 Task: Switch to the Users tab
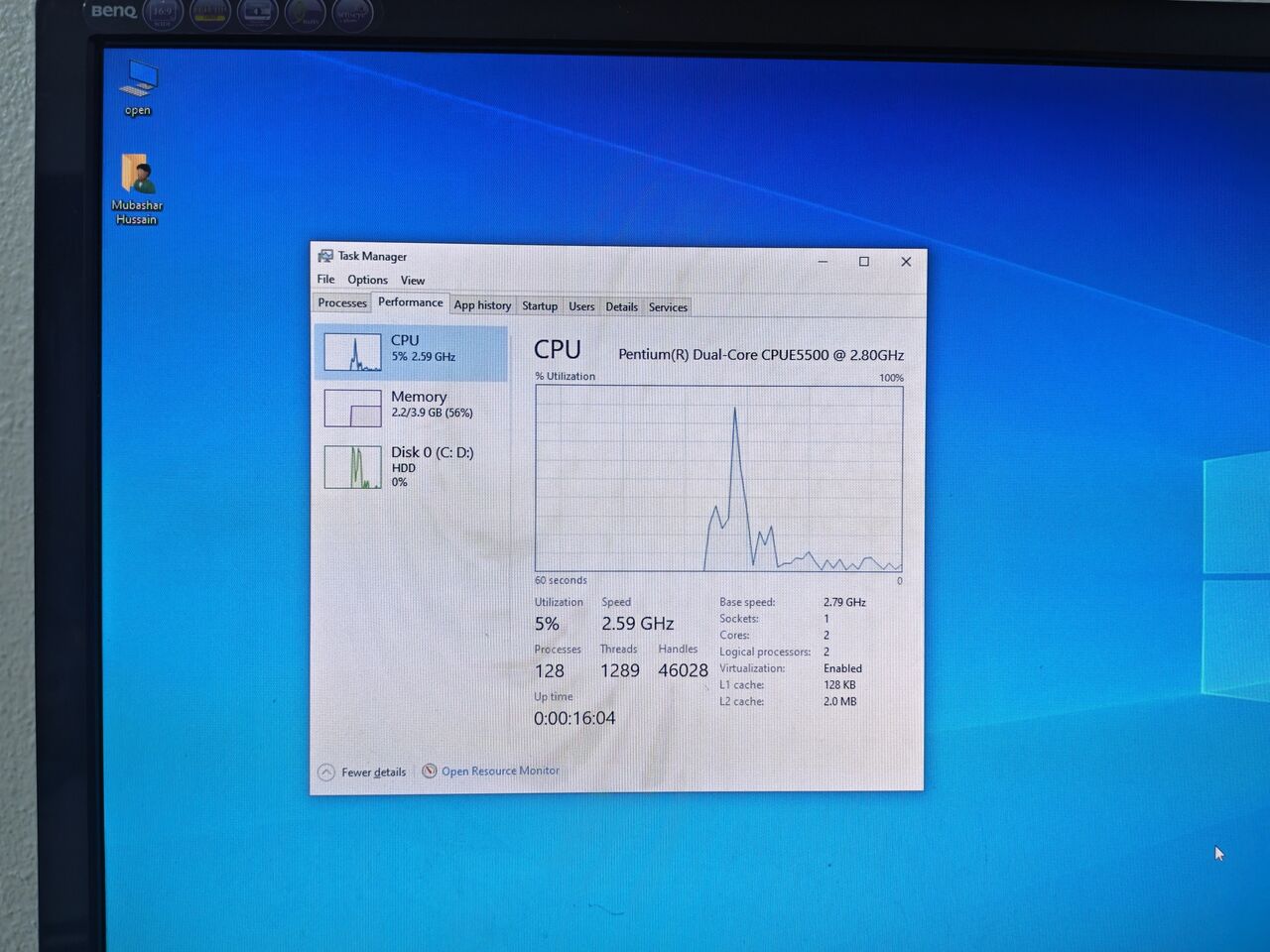click(x=581, y=306)
